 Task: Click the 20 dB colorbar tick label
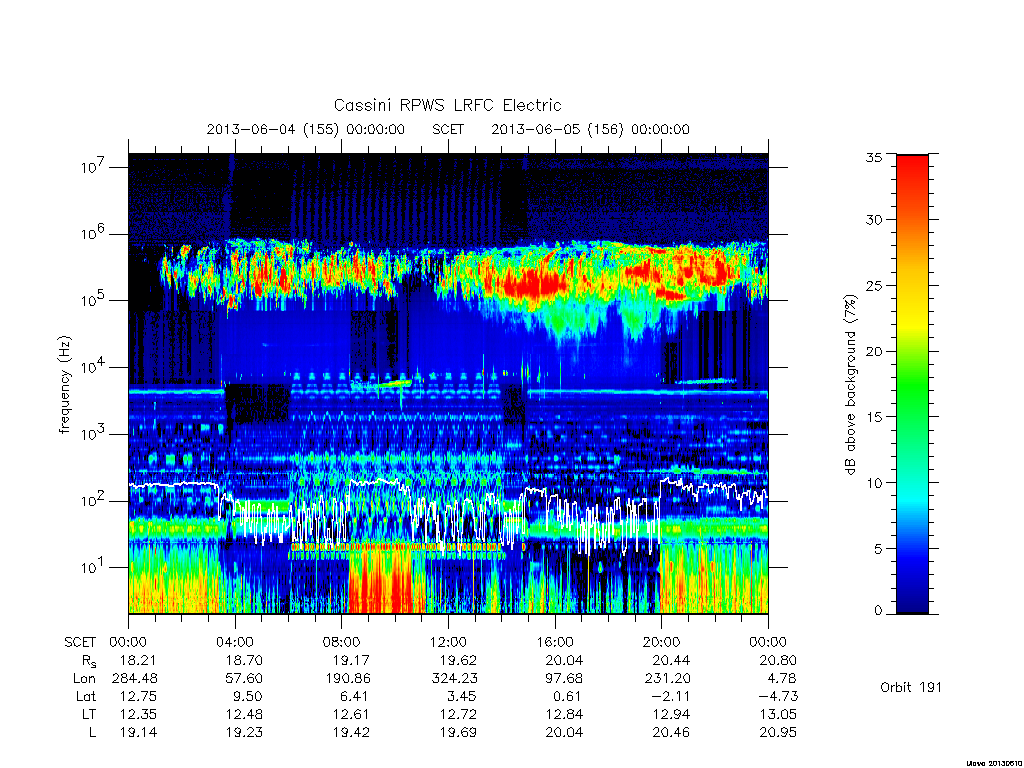coord(874,351)
